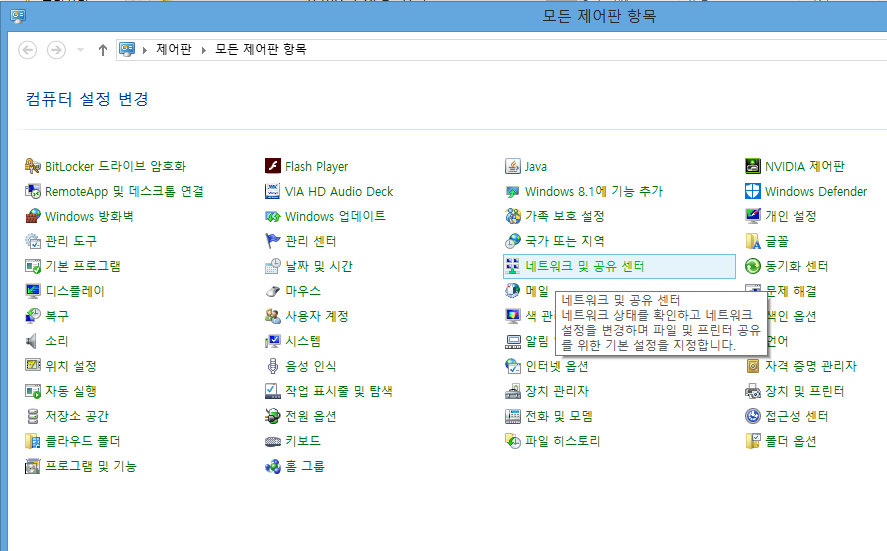Select the 모든 제어판 항목 breadcrumb
Screen dimensions: 887x551
261,49
